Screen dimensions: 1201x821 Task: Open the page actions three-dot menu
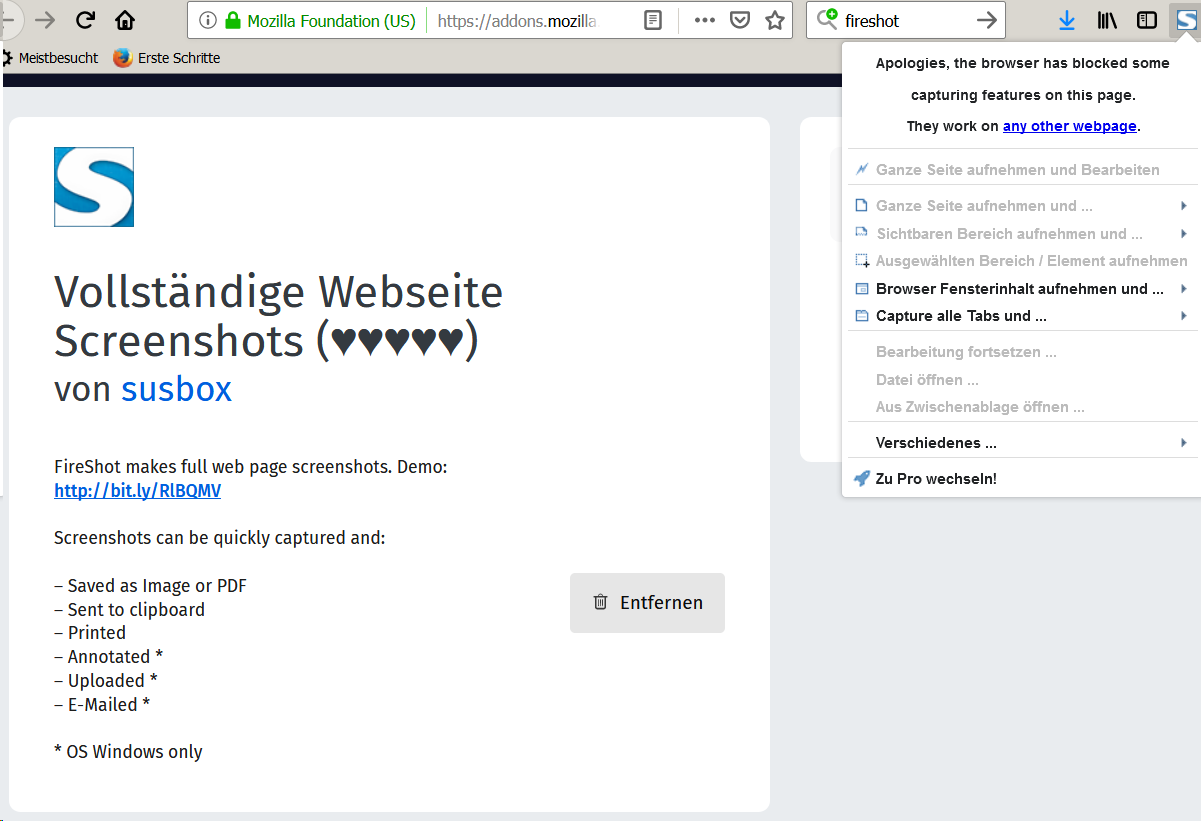pyautogui.click(x=704, y=20)
